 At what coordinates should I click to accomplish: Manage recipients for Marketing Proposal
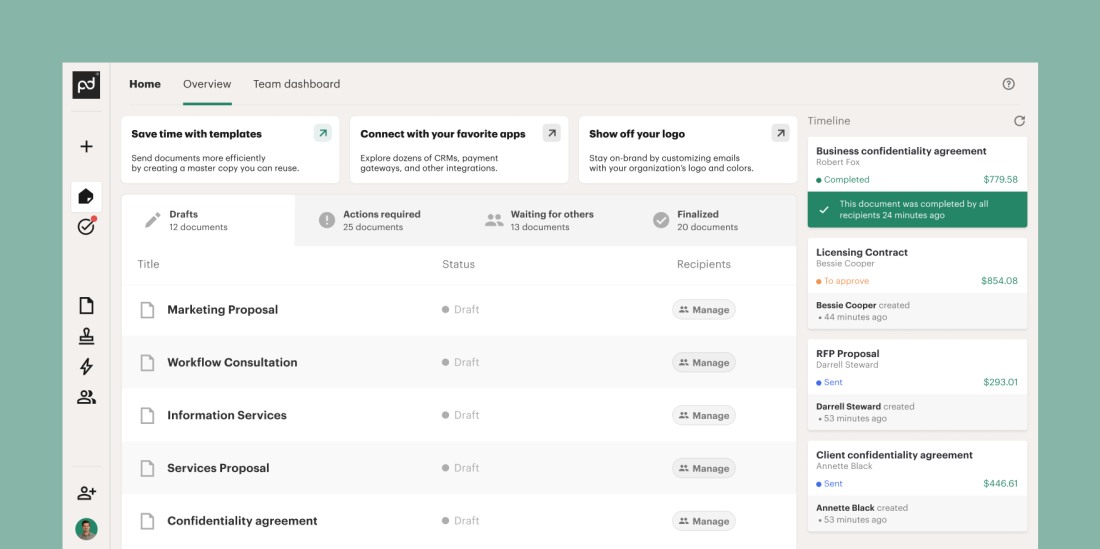(x=704, y=310)
